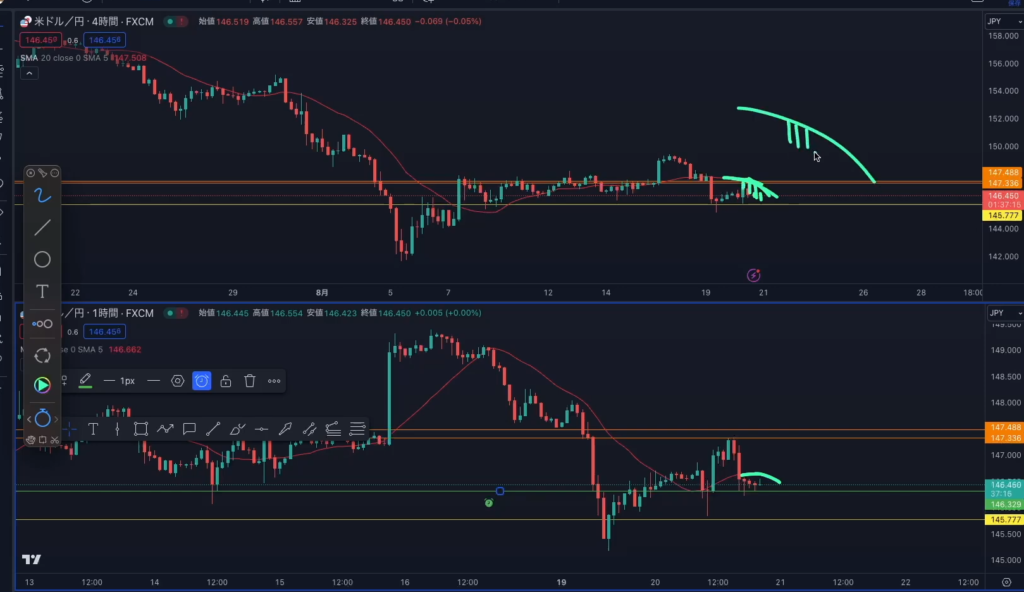Click the left arrow beside the timer icon

point(29,419)
